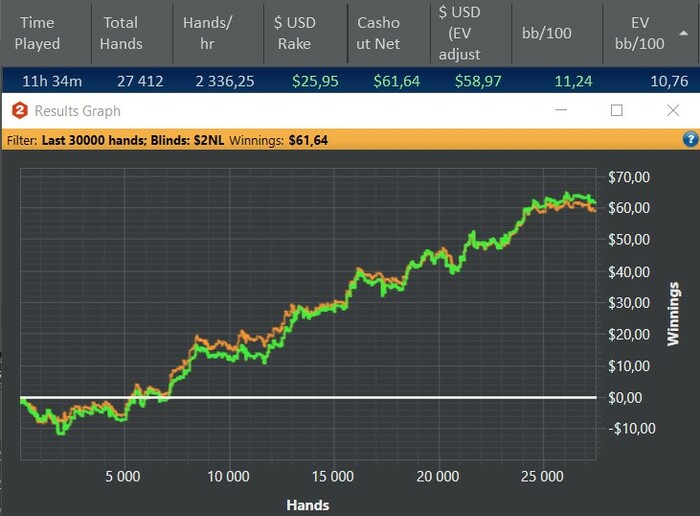Select the 2 336,25 hands per hour cell
The image size is (700, 516).
[225, 81]
